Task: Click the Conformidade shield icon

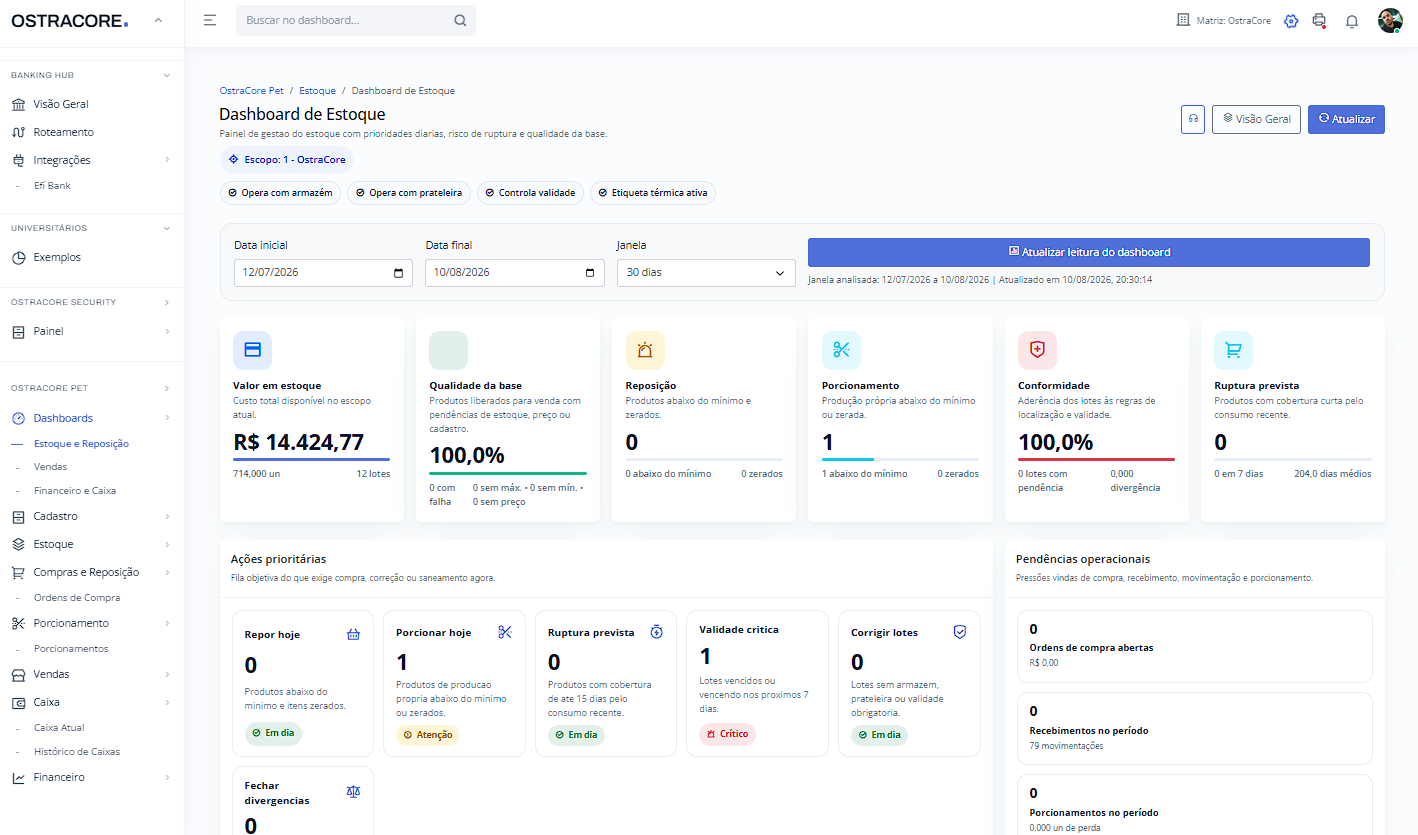Action: 1037,350
